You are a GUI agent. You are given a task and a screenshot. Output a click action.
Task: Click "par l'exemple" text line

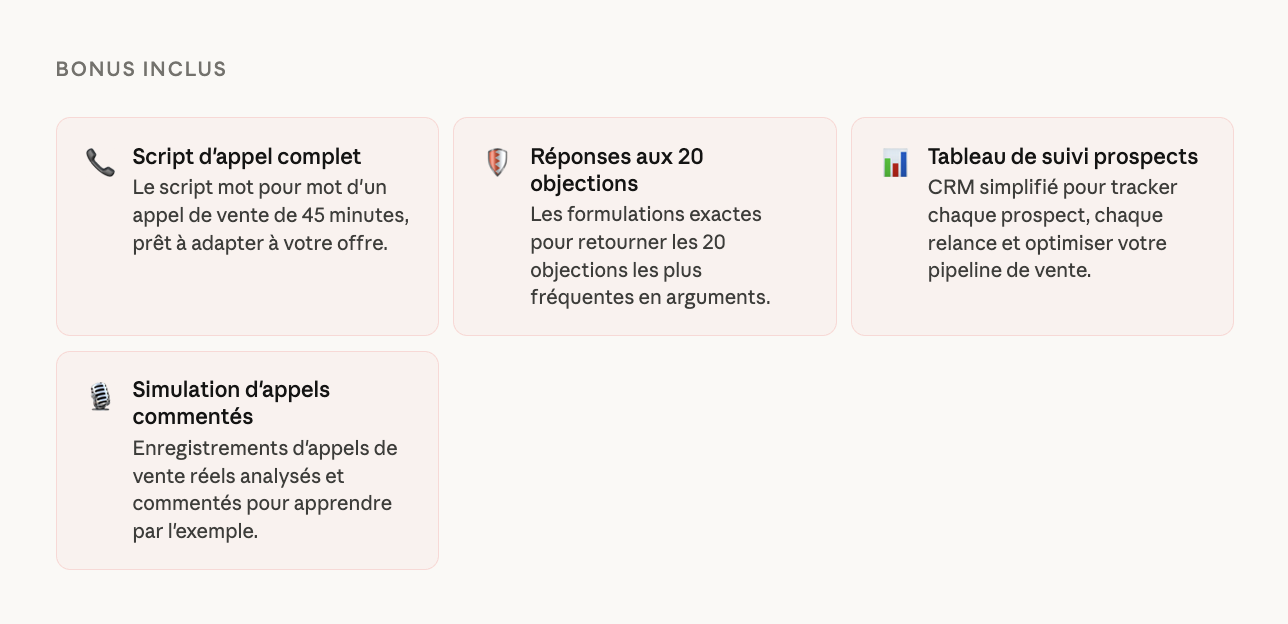coord(195,531)
